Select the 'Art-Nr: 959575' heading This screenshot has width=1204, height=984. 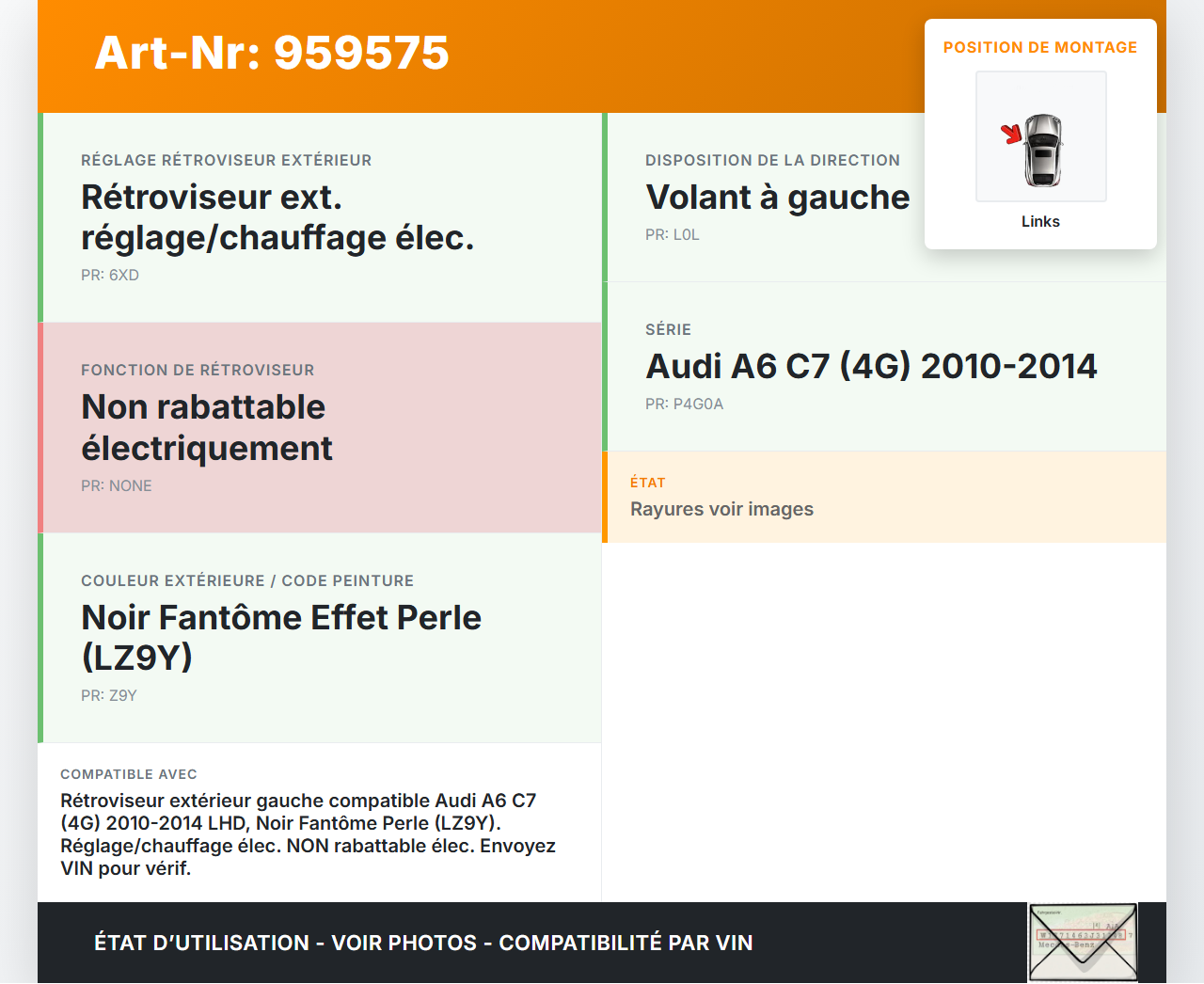[x=272, y=53]
